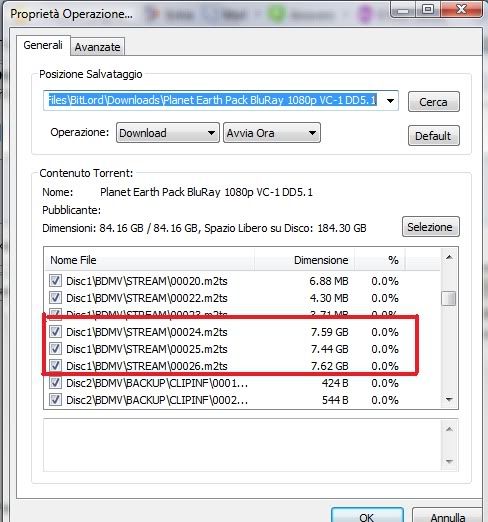Viewport: 488px width, 522px height.
Task: Toggle the 00022.m2ts file checkbox
Action: [x=55, y=298]
